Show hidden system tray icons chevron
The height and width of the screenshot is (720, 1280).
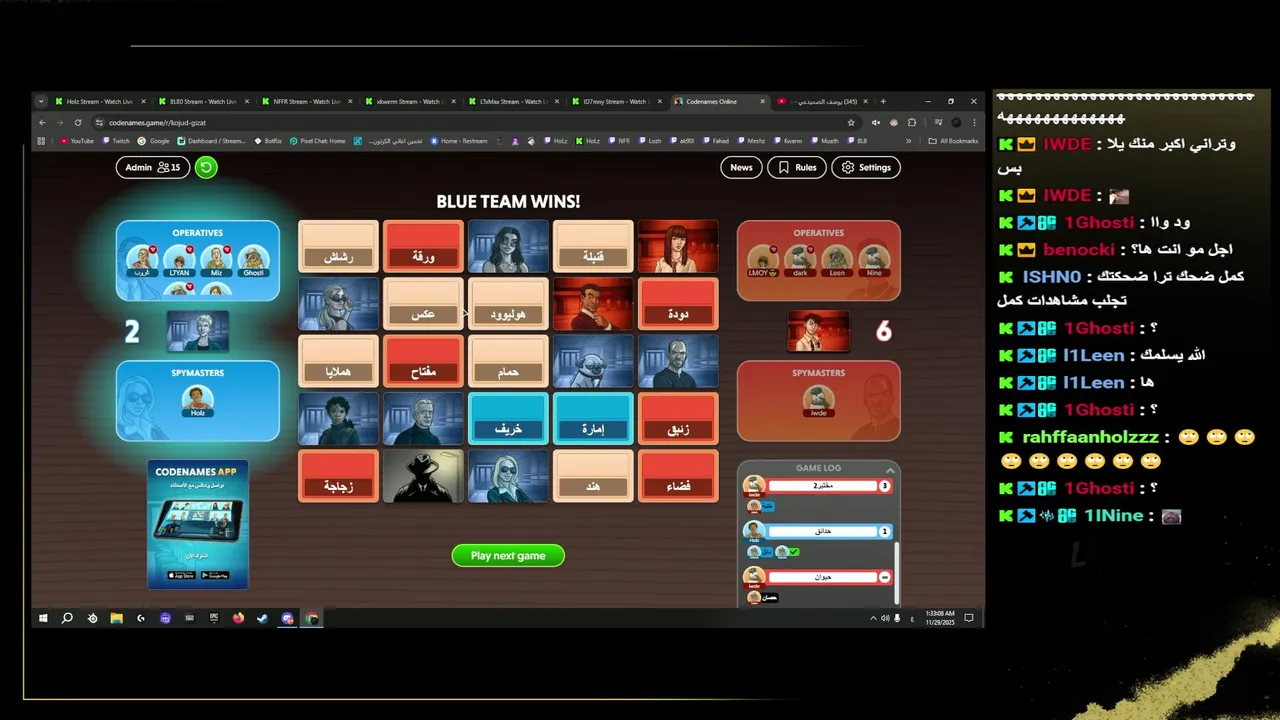pyautogui.click(x=873, y=618)
